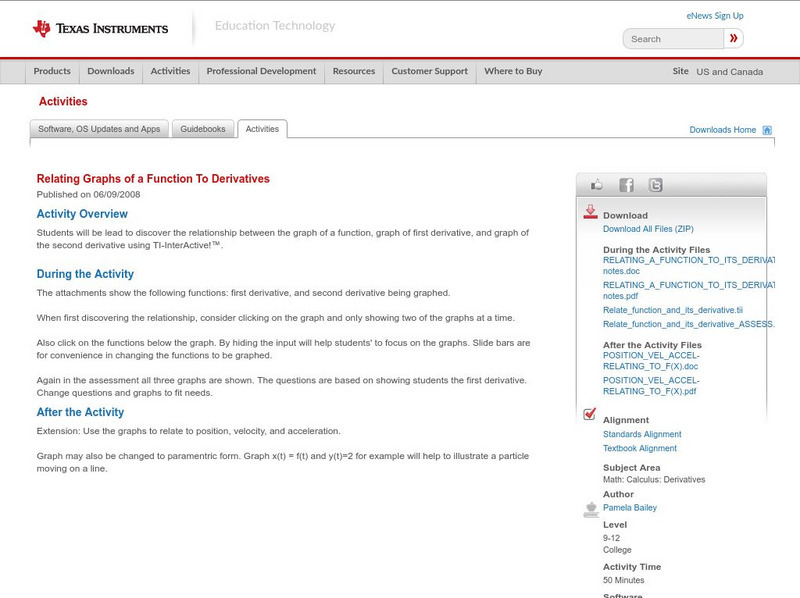Open the eNews Sign Up link

715,16
